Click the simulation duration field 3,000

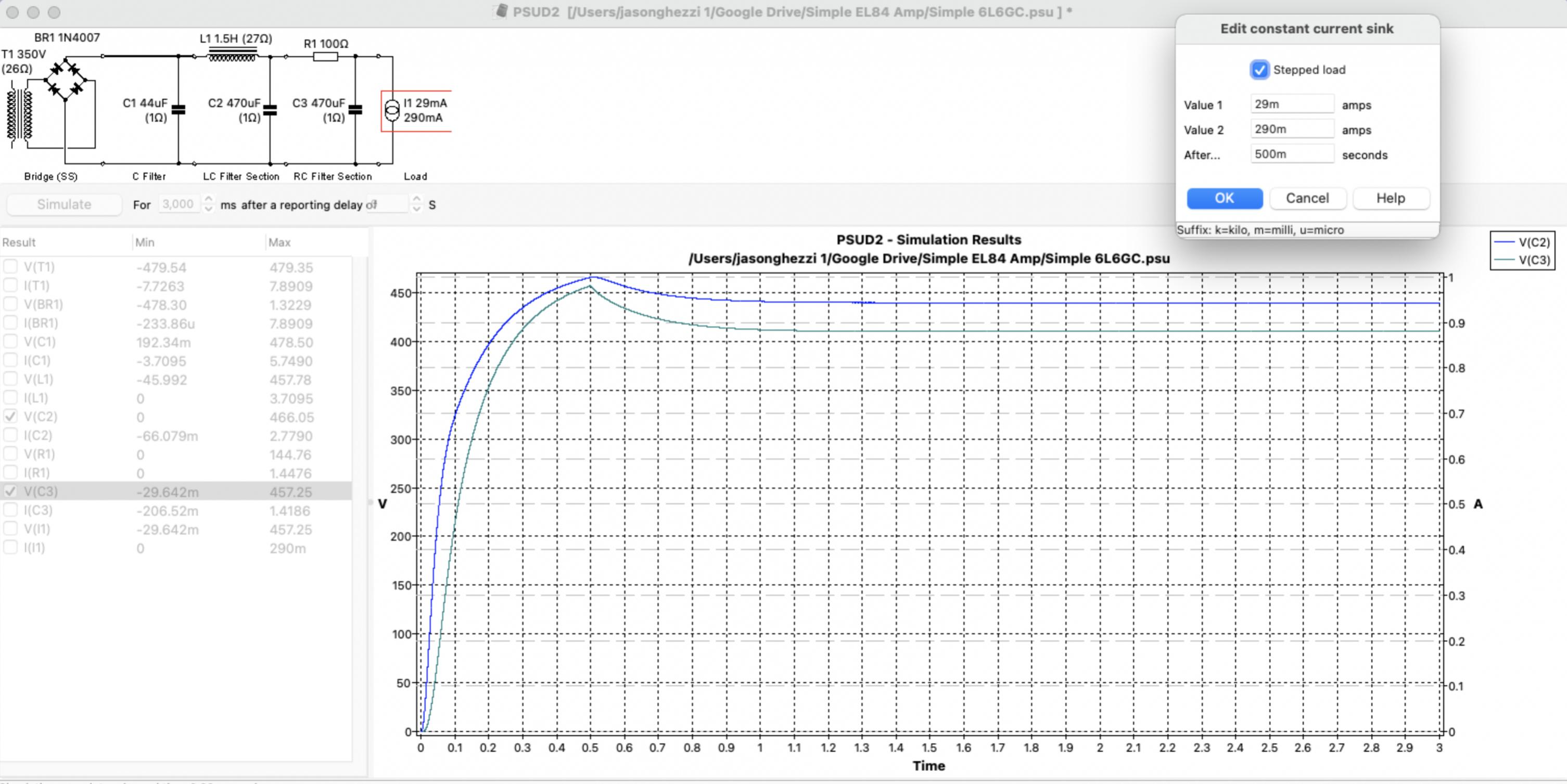click(x=179, y=204)
